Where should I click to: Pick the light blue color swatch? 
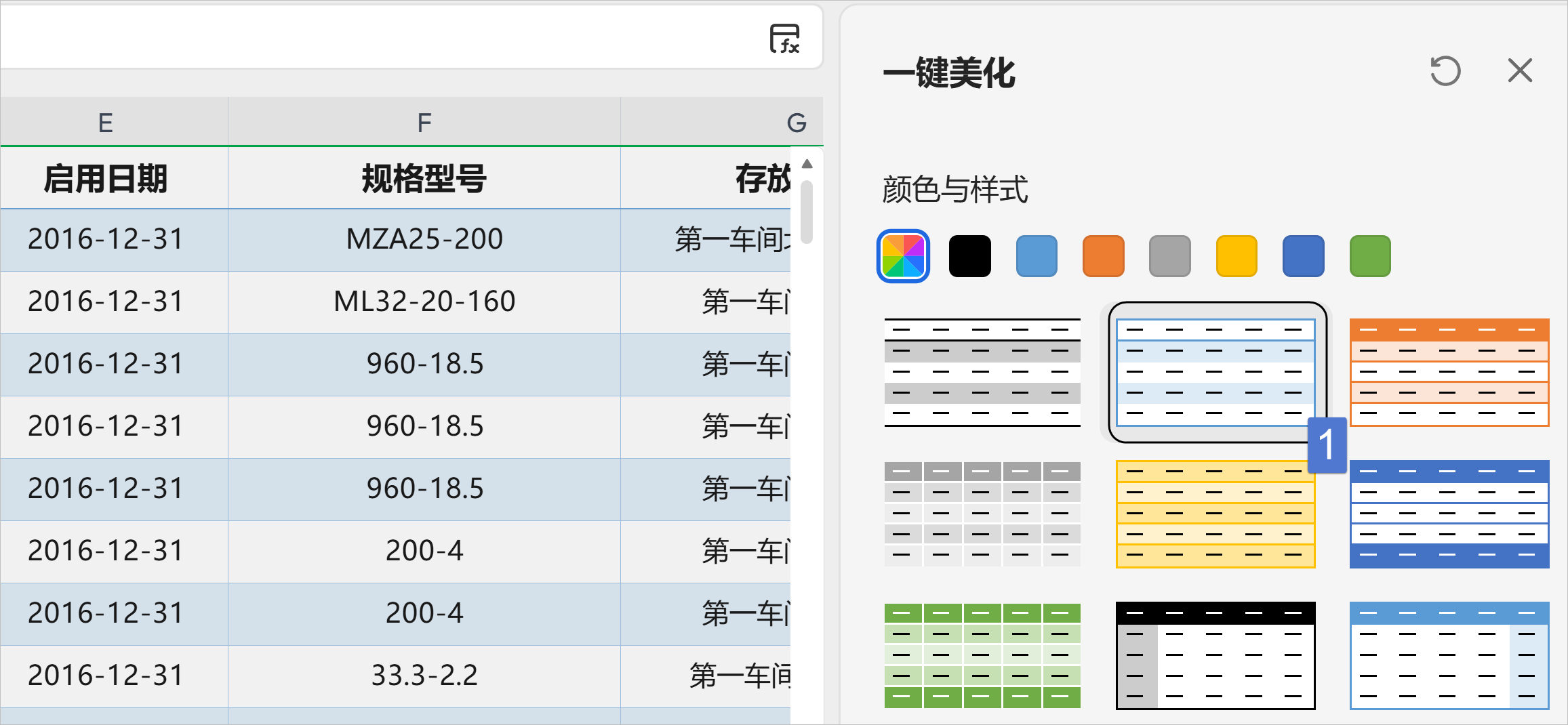(x=1037, y=256)
